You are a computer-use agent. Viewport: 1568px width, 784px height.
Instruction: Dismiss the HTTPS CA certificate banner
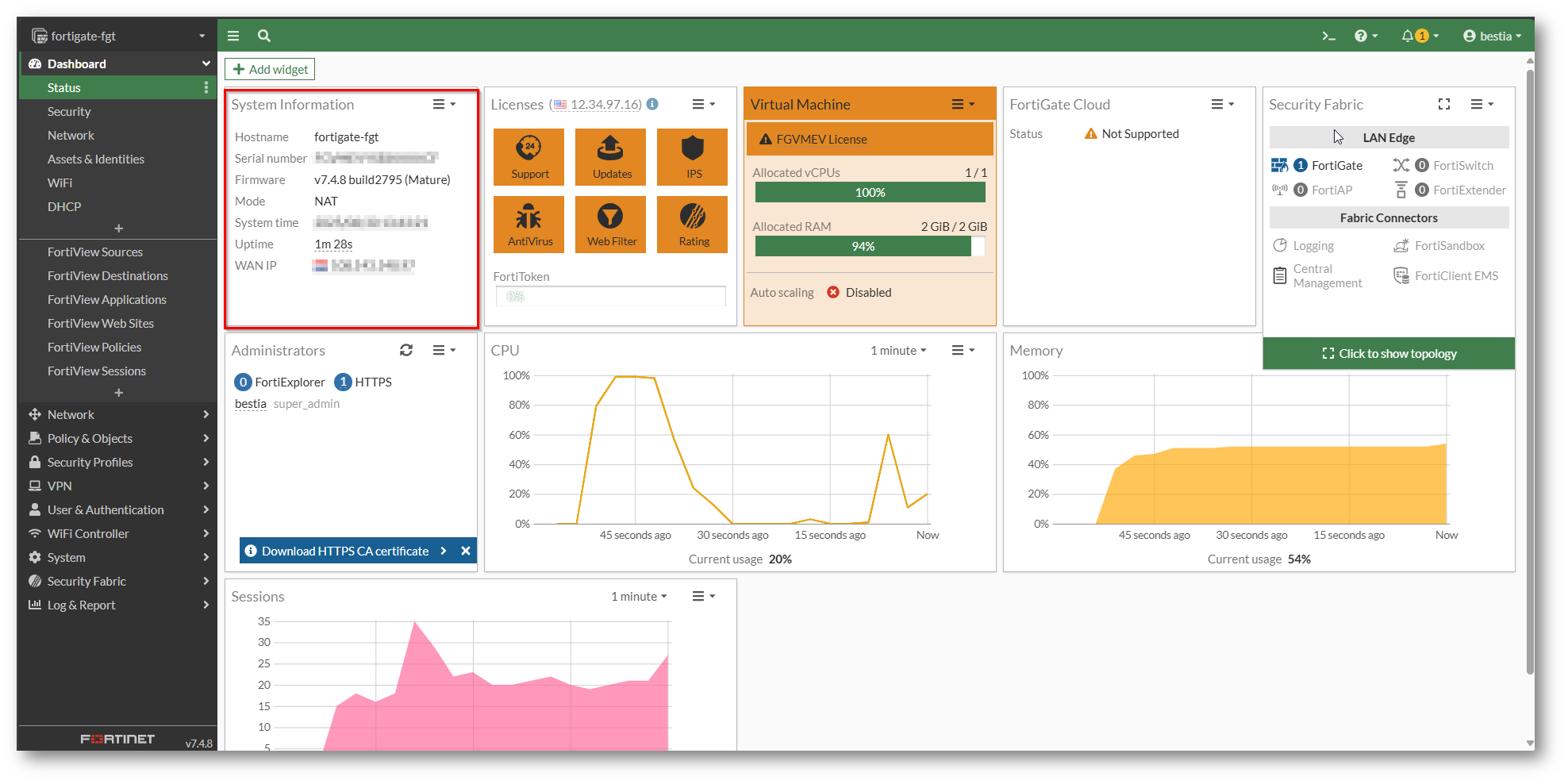tap(466, 551)
